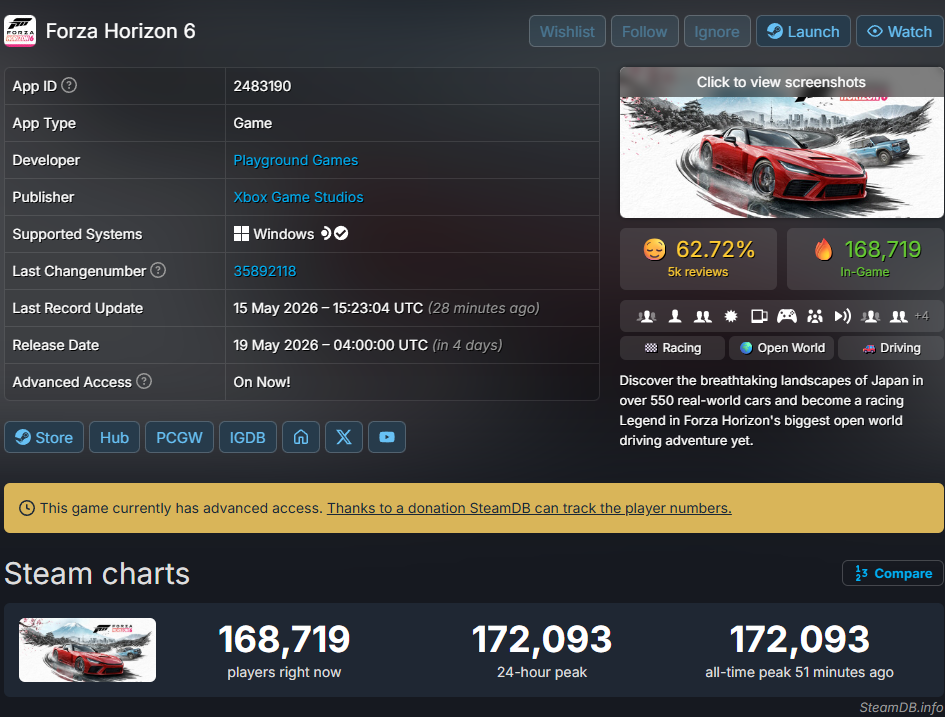The image size is (945, 717).
Task: Open the Advanced Access help question icon
Action: point(144,381)
